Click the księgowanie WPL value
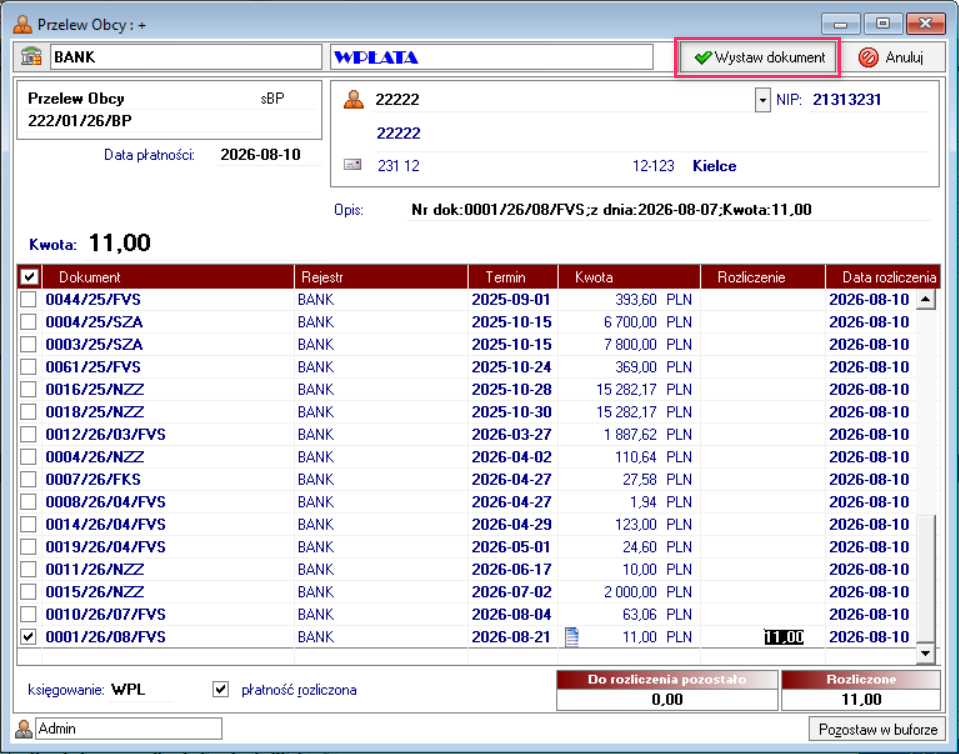 [128, 690]
